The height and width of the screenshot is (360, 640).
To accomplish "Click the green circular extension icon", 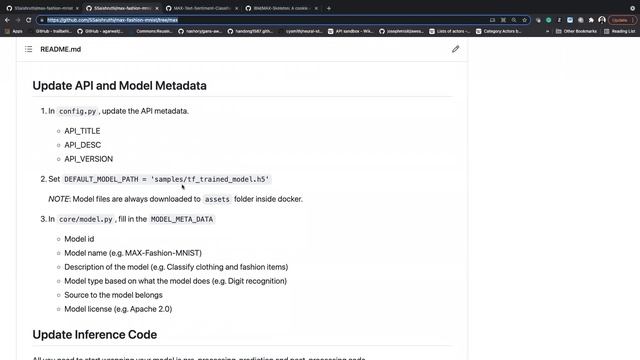I will tap(549, 20).
